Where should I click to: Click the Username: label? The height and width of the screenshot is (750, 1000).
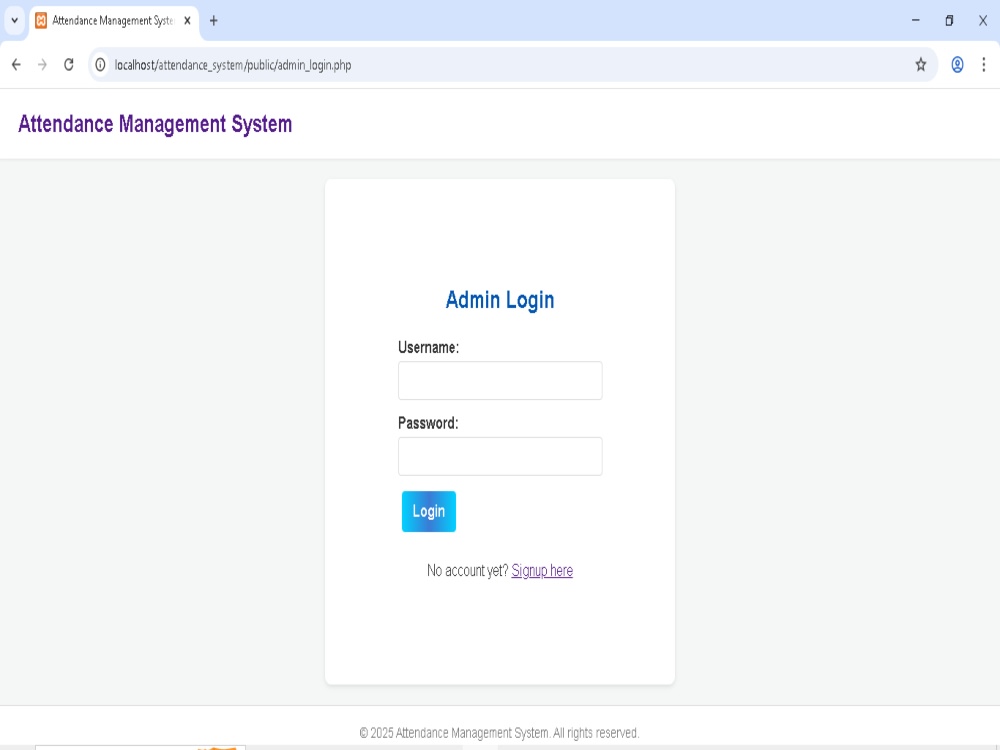(429, 348)
